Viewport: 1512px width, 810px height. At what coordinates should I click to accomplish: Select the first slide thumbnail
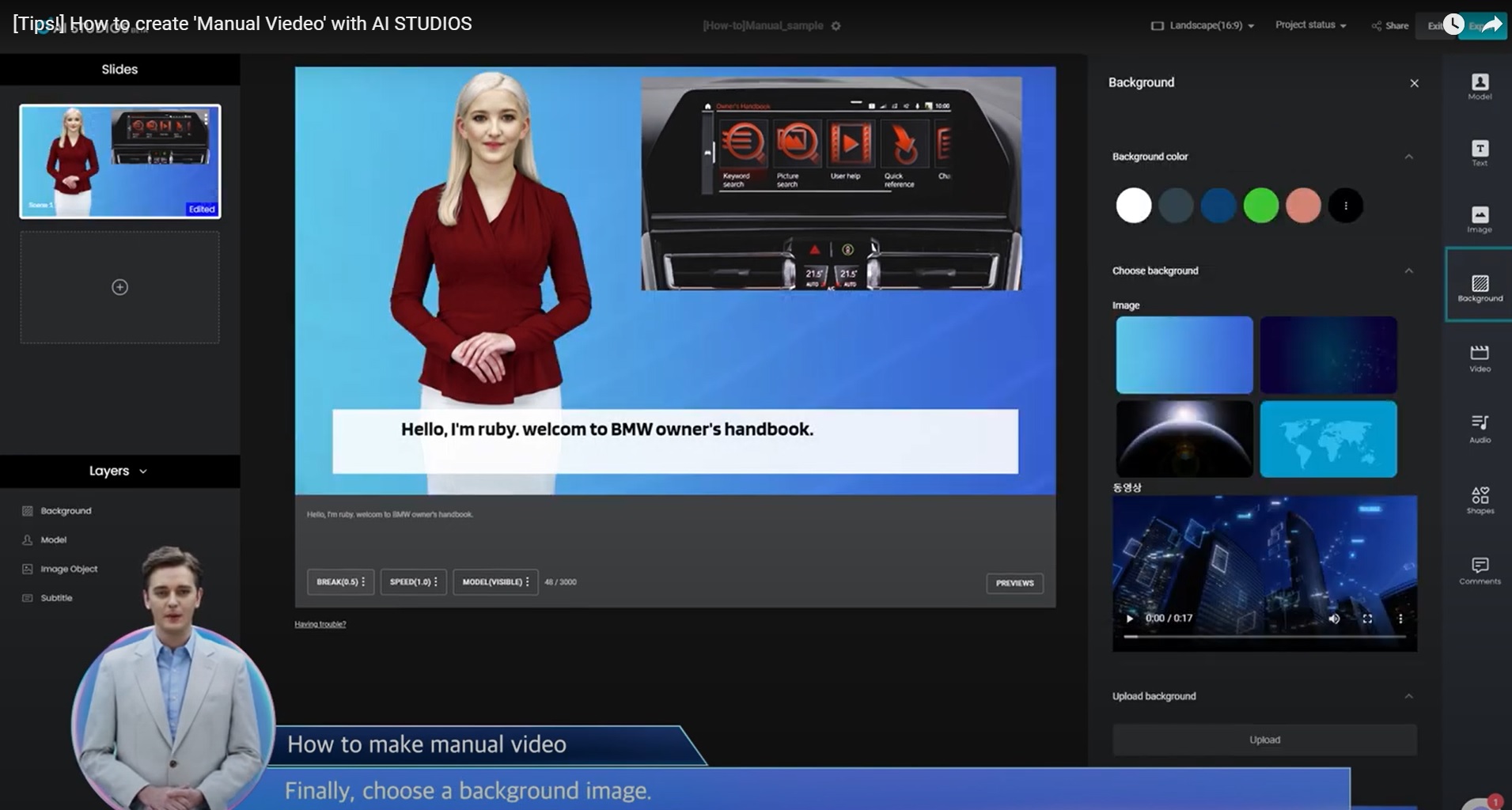120,161
